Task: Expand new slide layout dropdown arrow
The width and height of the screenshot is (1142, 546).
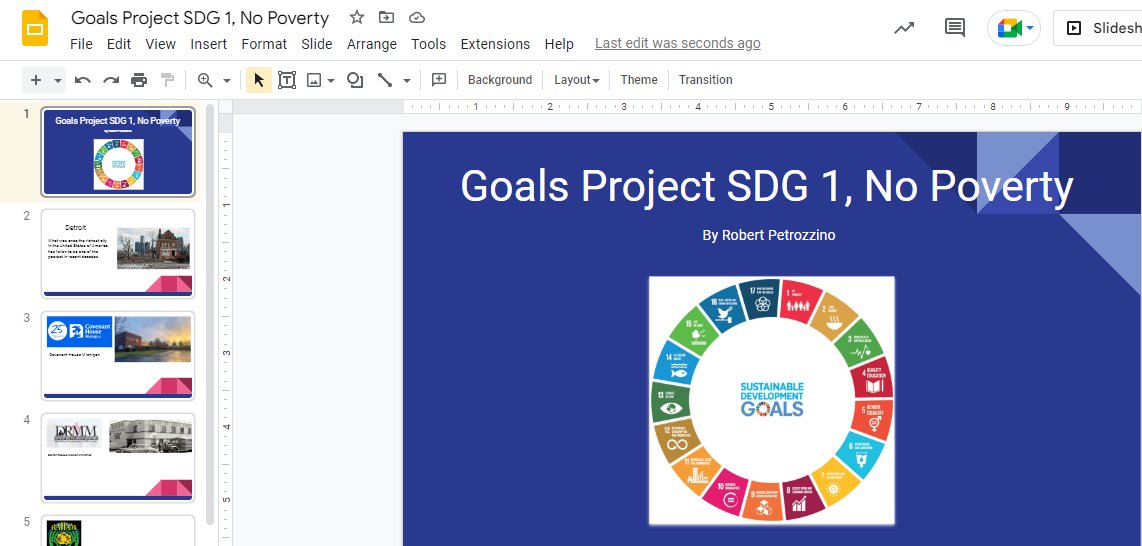Action: pyautogui.click(x=58, y=81)
